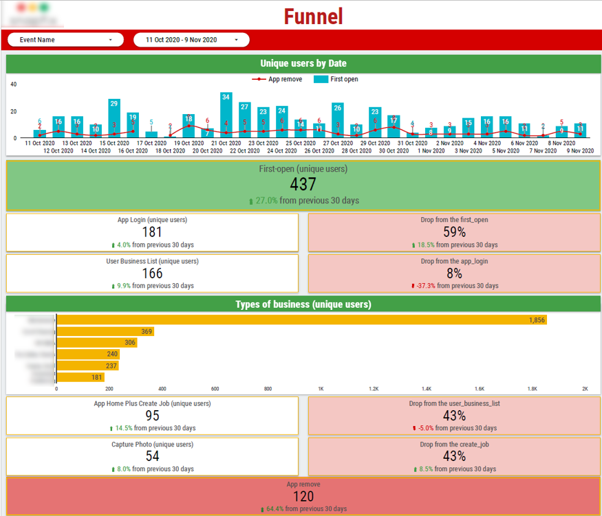This screenshot has width=602, height=516.
Task: Click the 21 Oct 2020 axis label
Action: (226, 143)
